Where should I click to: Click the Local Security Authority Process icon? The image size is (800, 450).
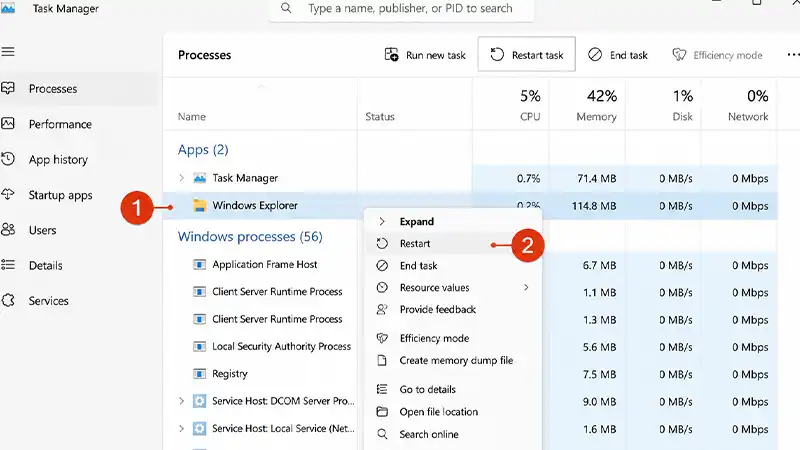[199, 346]
